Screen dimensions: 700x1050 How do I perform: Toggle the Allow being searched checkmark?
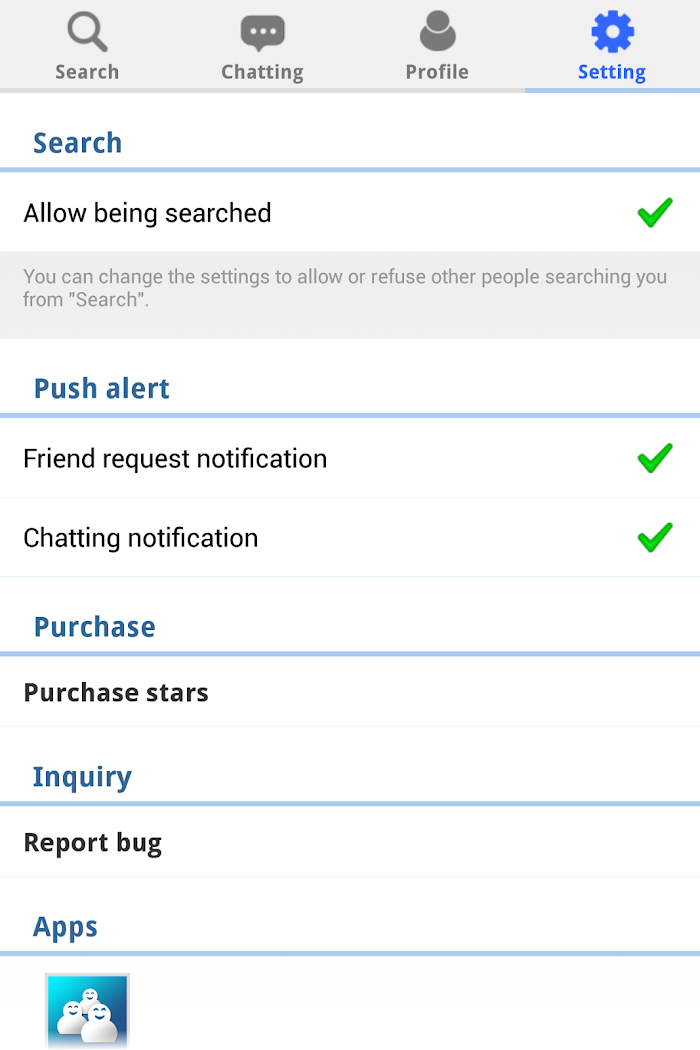pyautogui.click(x=654, y=213)
